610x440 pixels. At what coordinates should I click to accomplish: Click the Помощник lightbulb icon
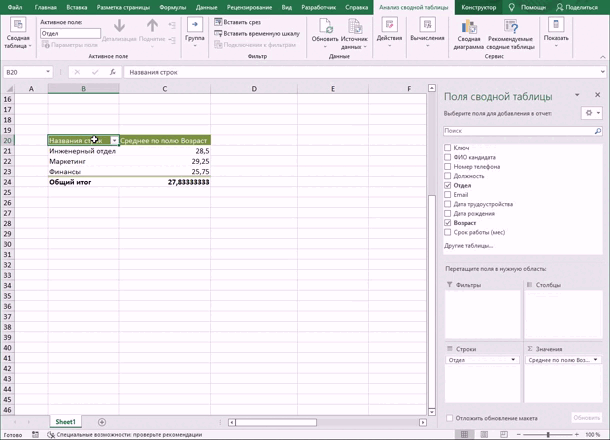[x=512, y=7]
